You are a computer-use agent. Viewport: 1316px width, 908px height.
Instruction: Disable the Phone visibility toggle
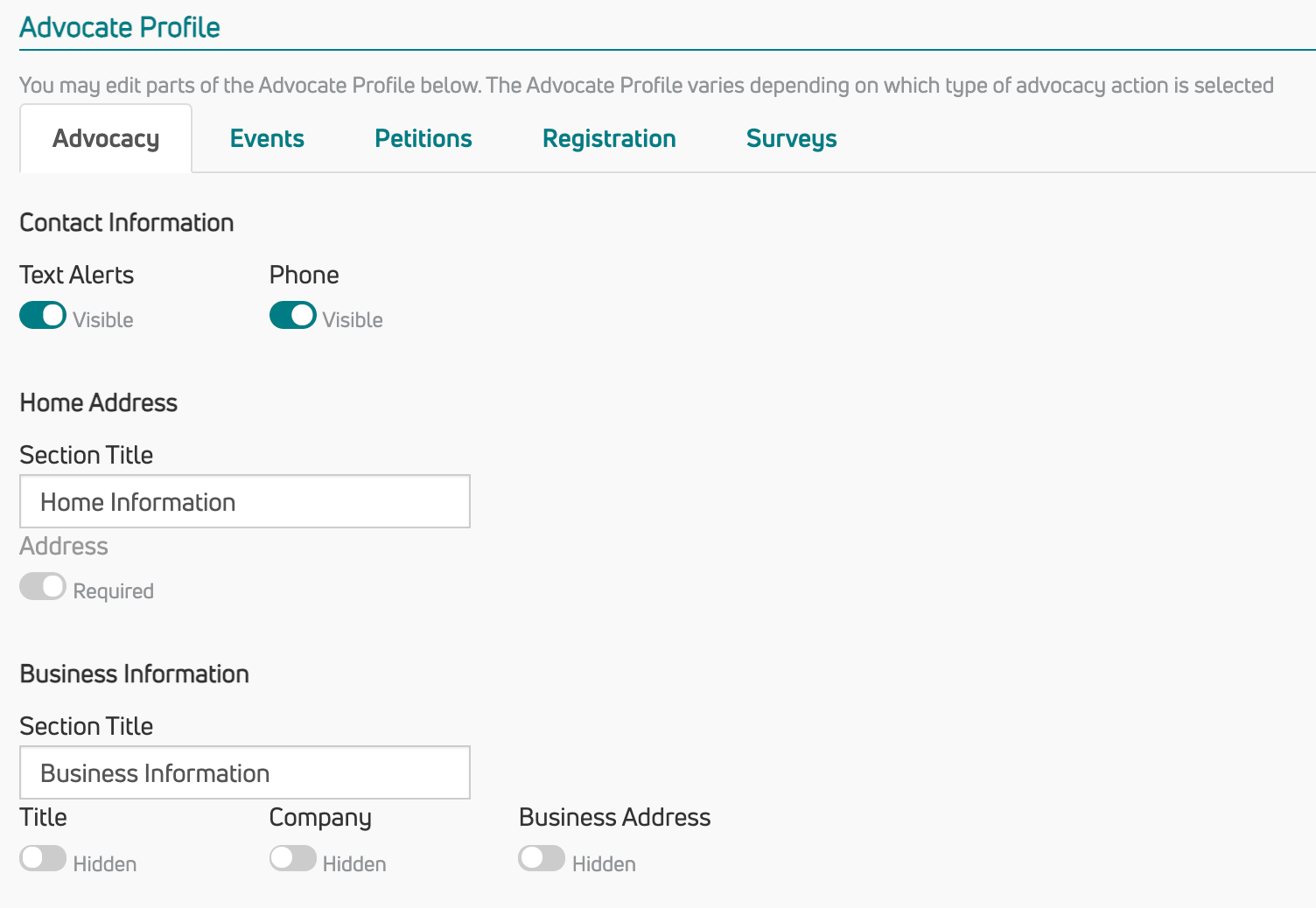click(x=292, y=316)
